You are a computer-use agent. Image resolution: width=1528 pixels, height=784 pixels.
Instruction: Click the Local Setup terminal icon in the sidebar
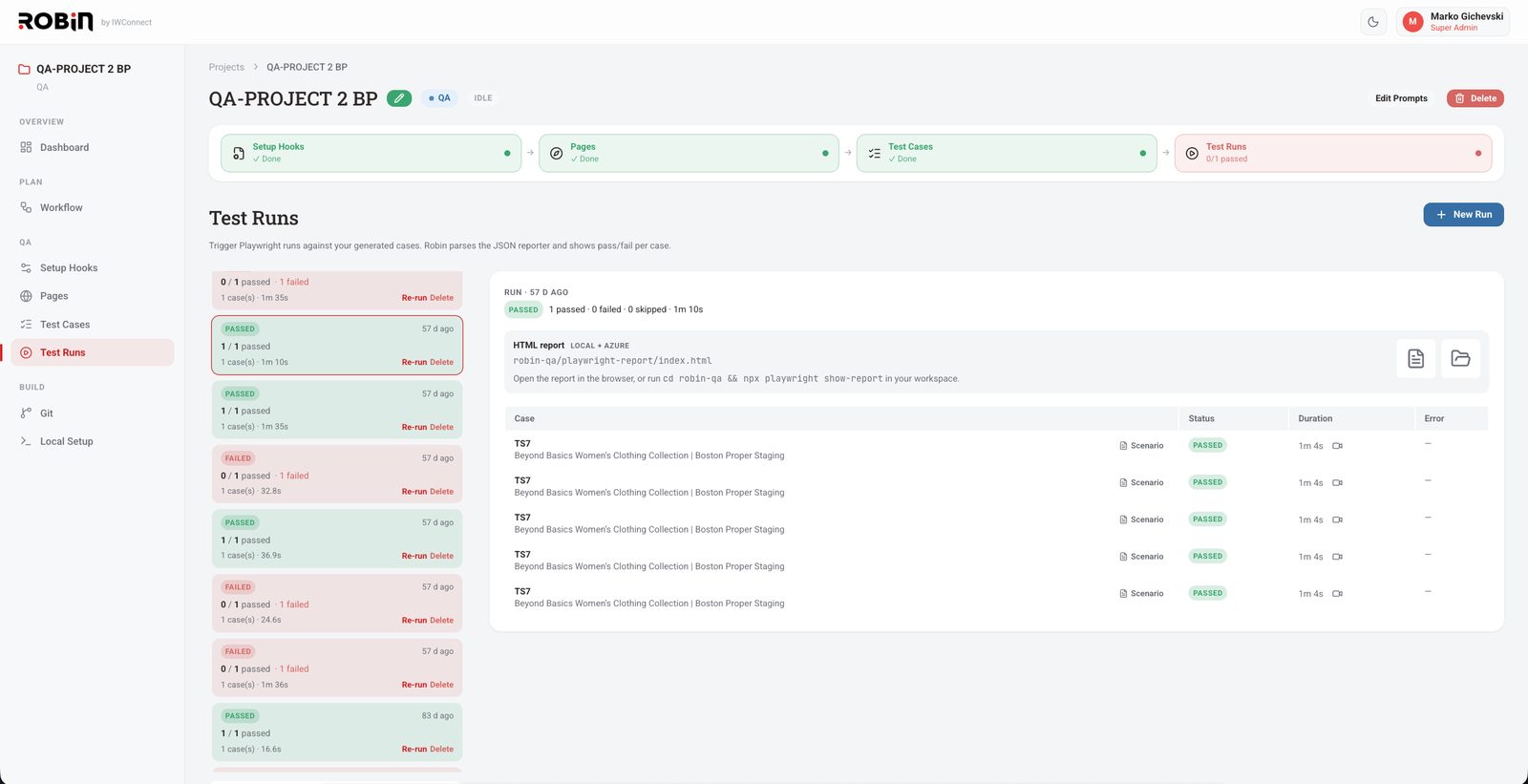26,441
